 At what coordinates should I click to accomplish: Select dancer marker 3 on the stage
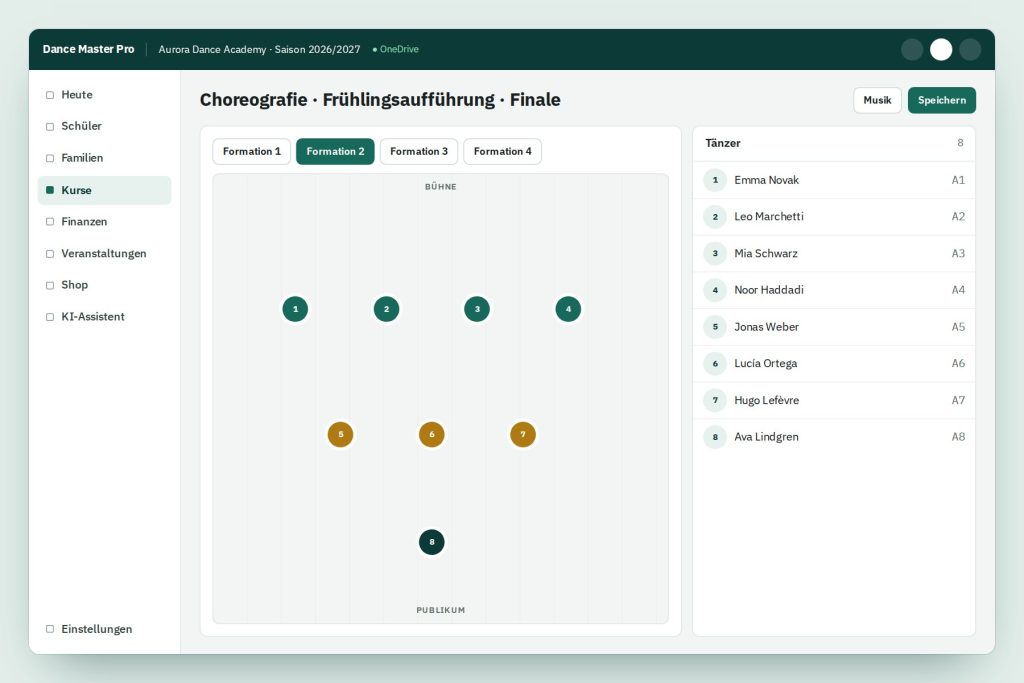477,309
